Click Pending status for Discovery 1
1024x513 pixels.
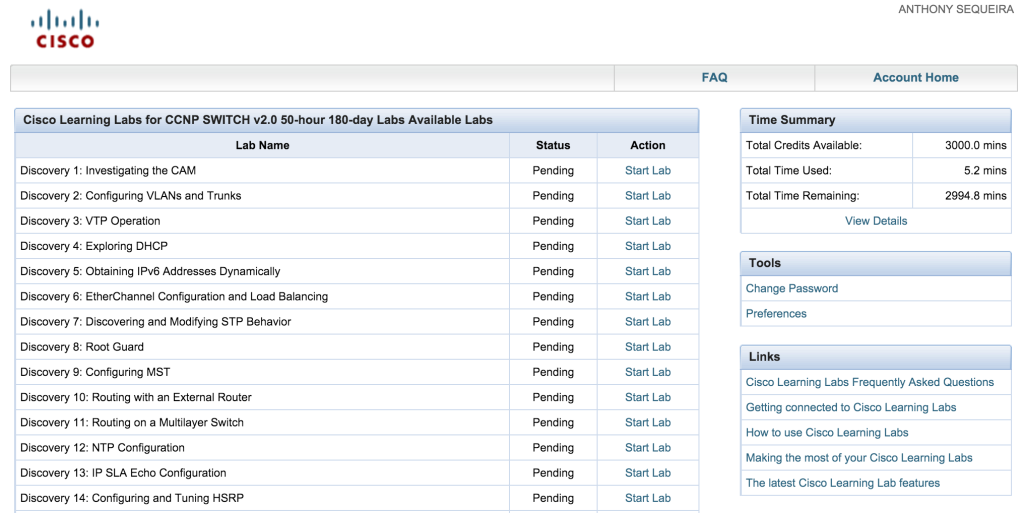553,171
